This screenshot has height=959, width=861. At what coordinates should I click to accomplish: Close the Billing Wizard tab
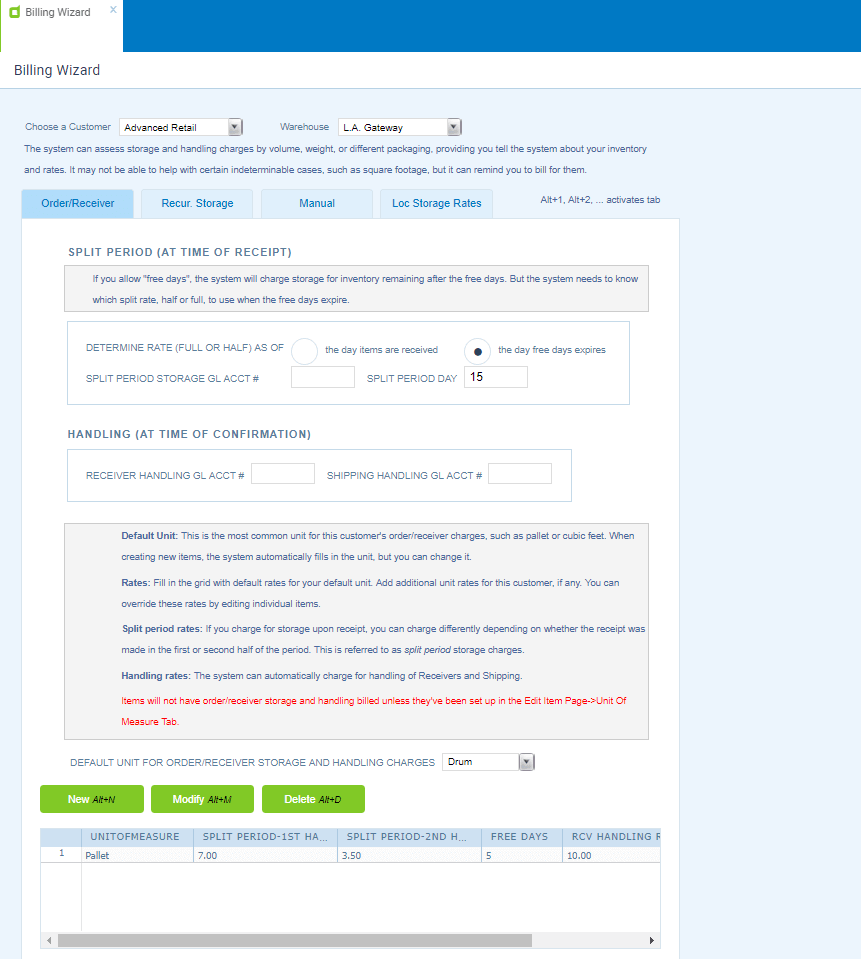[113, 9]
